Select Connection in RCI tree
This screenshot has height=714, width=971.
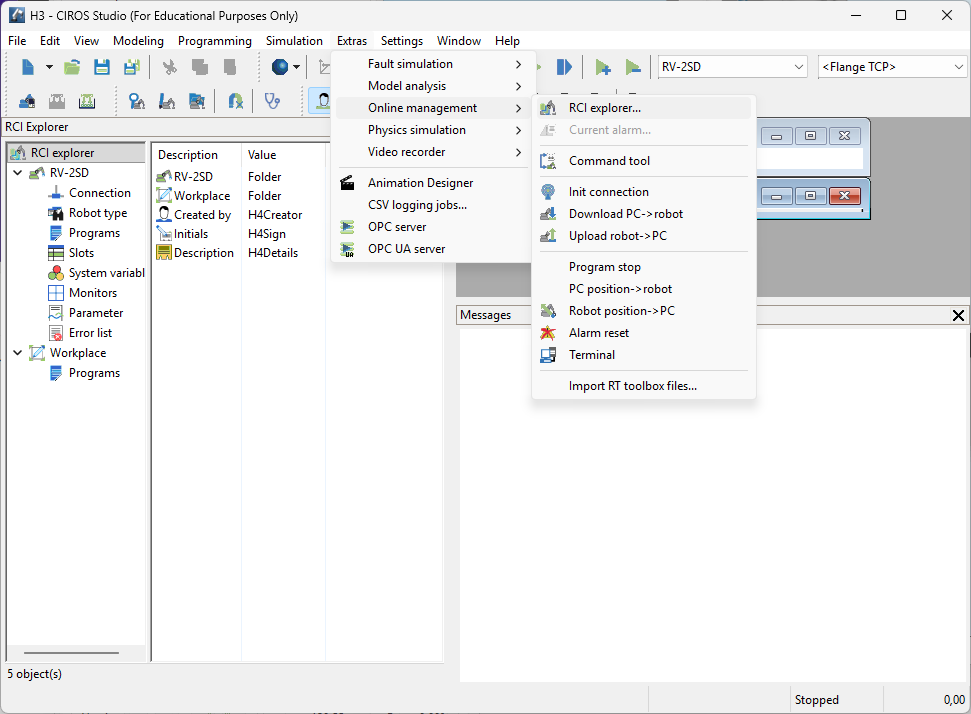tap(100, 193)
